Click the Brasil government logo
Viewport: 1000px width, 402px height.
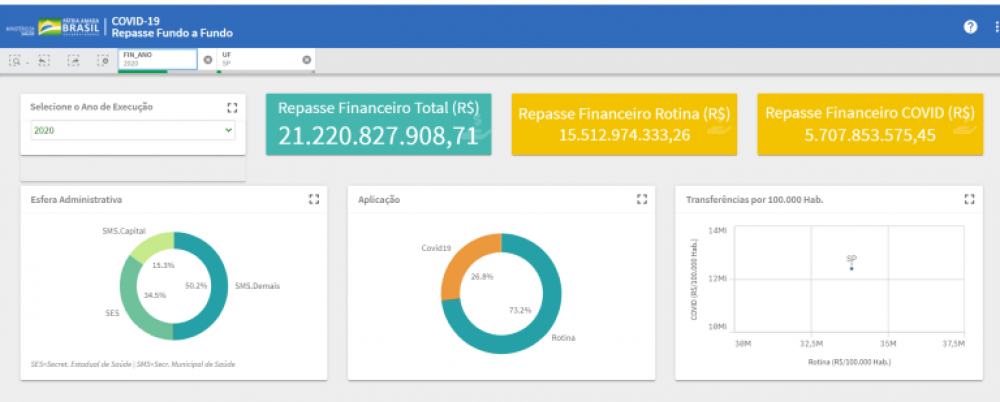(x=68, y=26)
